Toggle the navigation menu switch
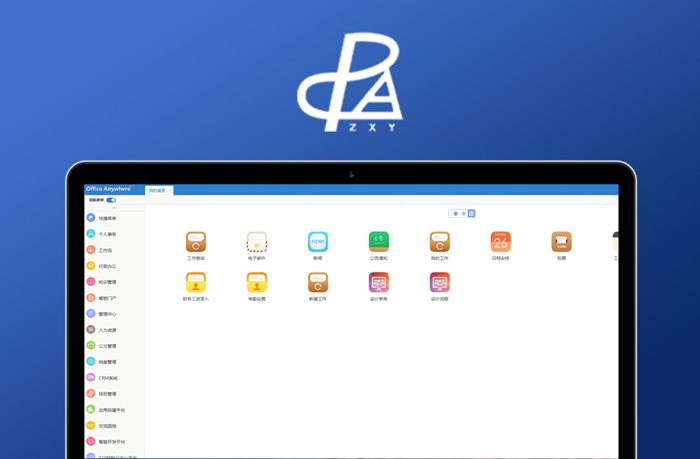The image size is (700, 459). pos(111,200)
